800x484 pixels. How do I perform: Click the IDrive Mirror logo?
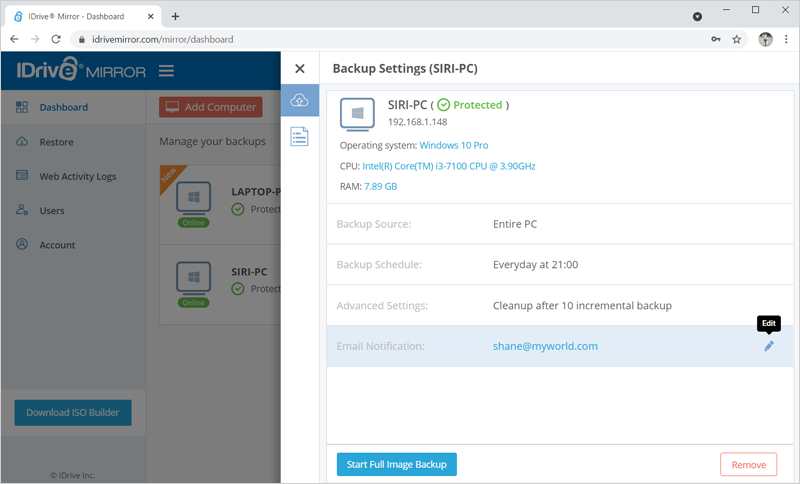[81, 70]
